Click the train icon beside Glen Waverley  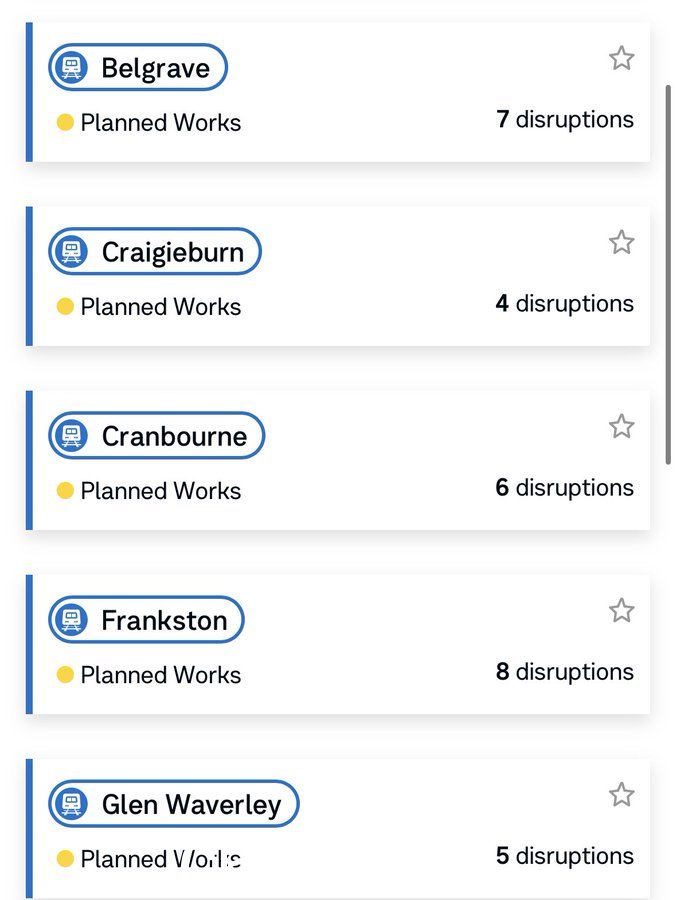point(71,804)
